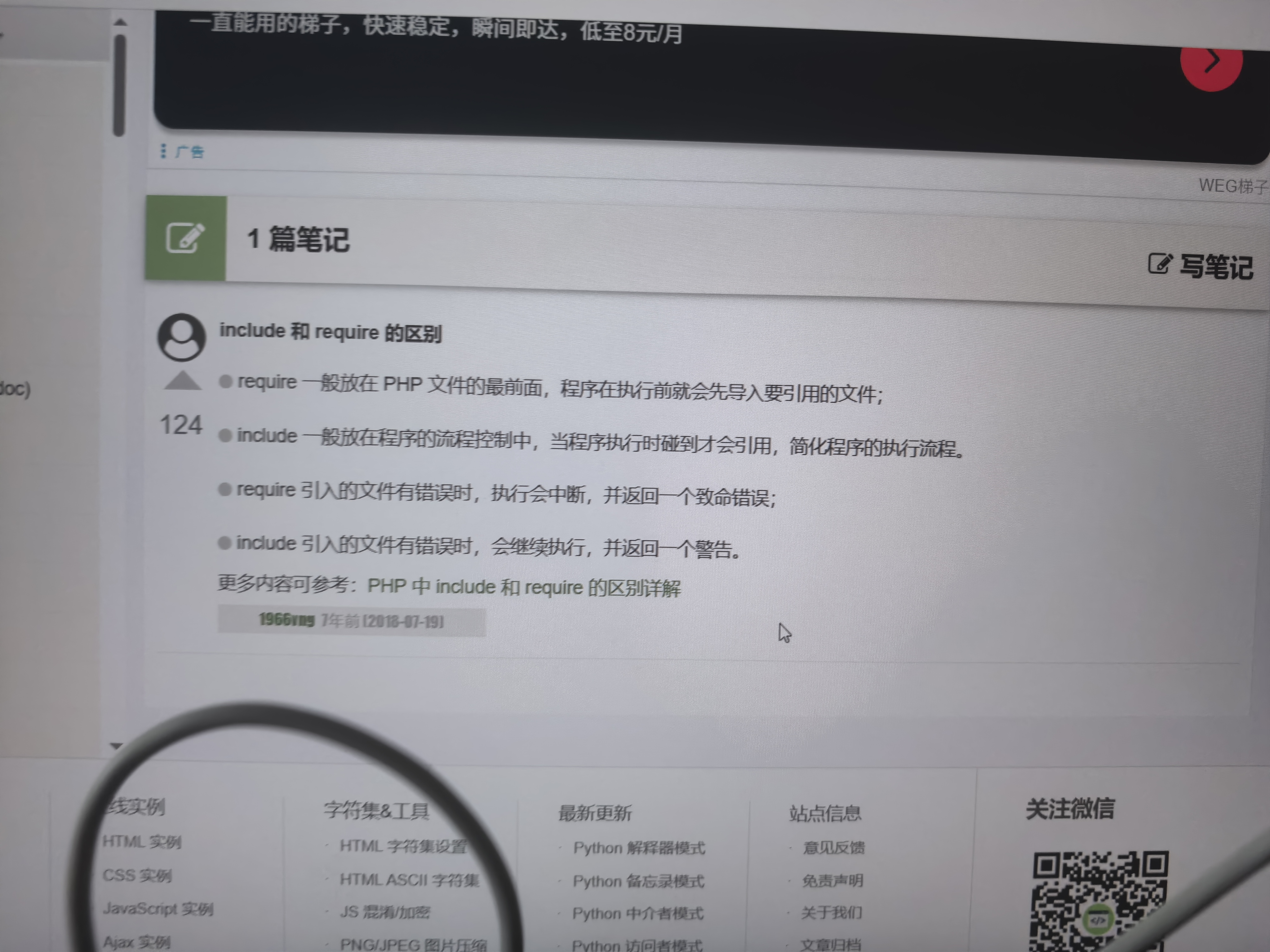Click the three-dot ad options icon
The height and width of the screenshot is (952, 1270).
tap(163, 150)
